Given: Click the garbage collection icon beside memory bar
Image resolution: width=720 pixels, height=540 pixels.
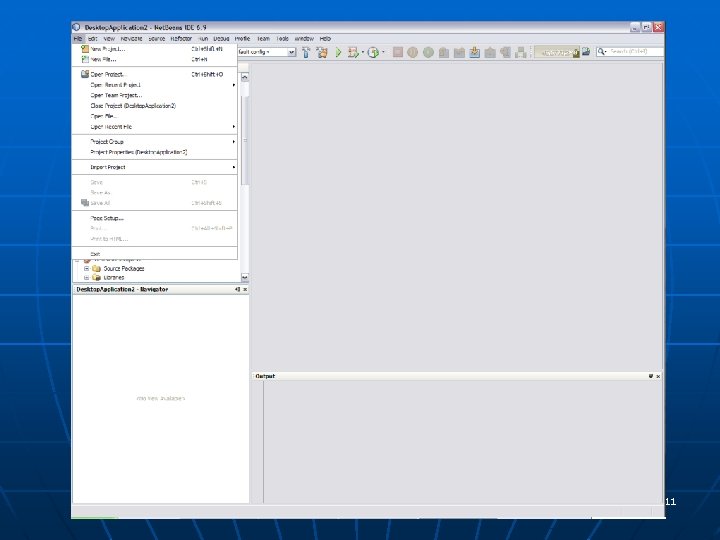Looking at the screenshot, I should point(586,52).
